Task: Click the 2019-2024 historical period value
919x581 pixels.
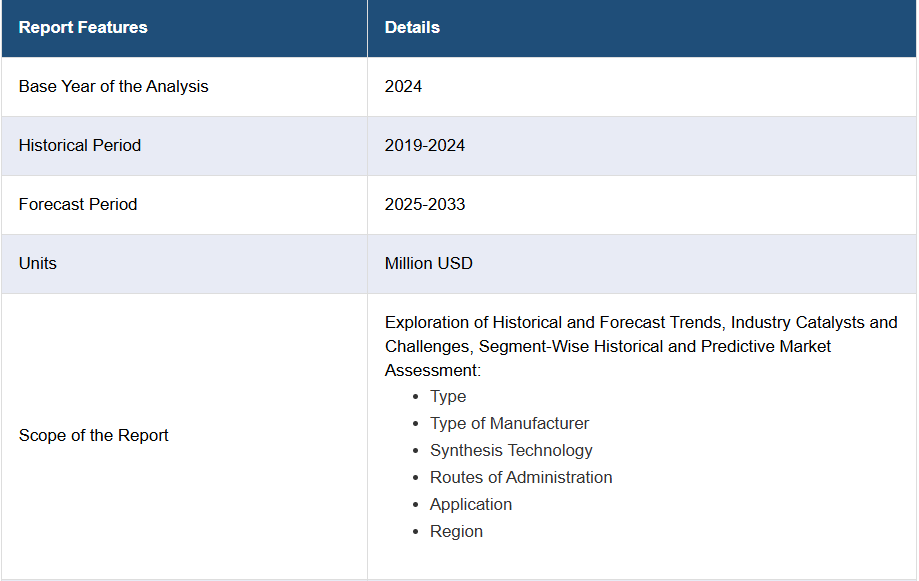Action: click(x=425, y=145)
